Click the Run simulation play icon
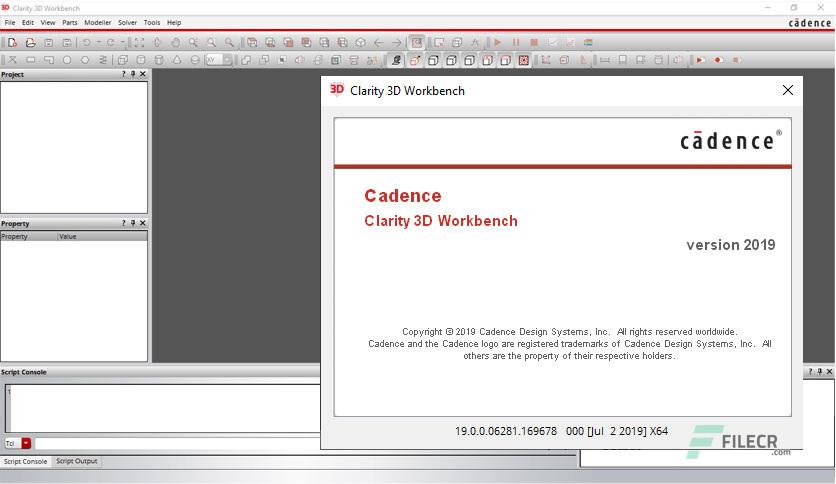This screenshot has height=484, width=836. coord(497,43)
